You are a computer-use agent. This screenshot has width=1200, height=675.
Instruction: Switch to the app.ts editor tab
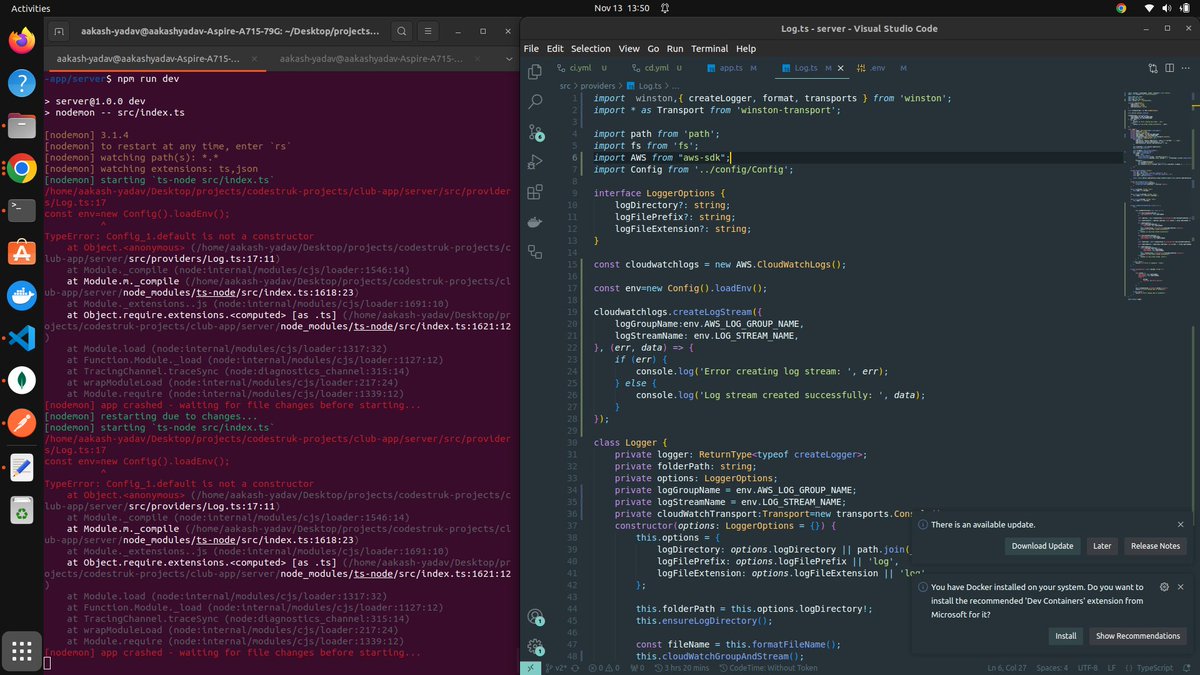coord(737,68)
